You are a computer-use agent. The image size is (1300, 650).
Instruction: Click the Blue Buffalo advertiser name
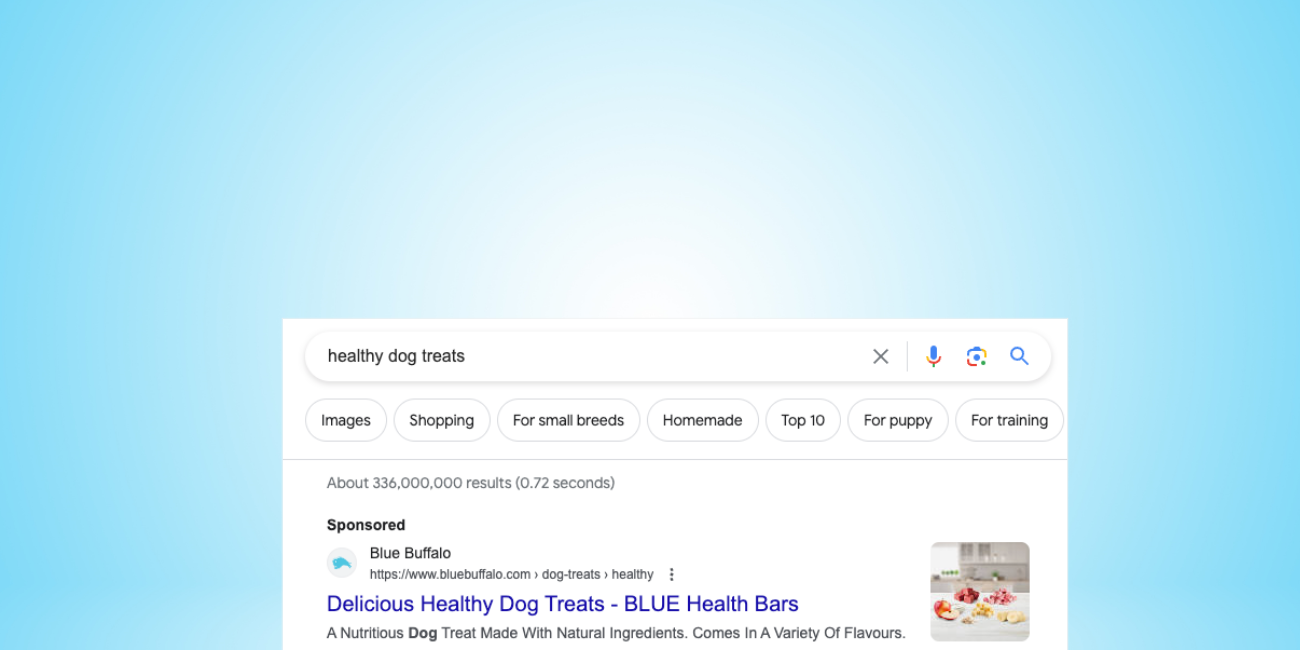coord(410,553)
